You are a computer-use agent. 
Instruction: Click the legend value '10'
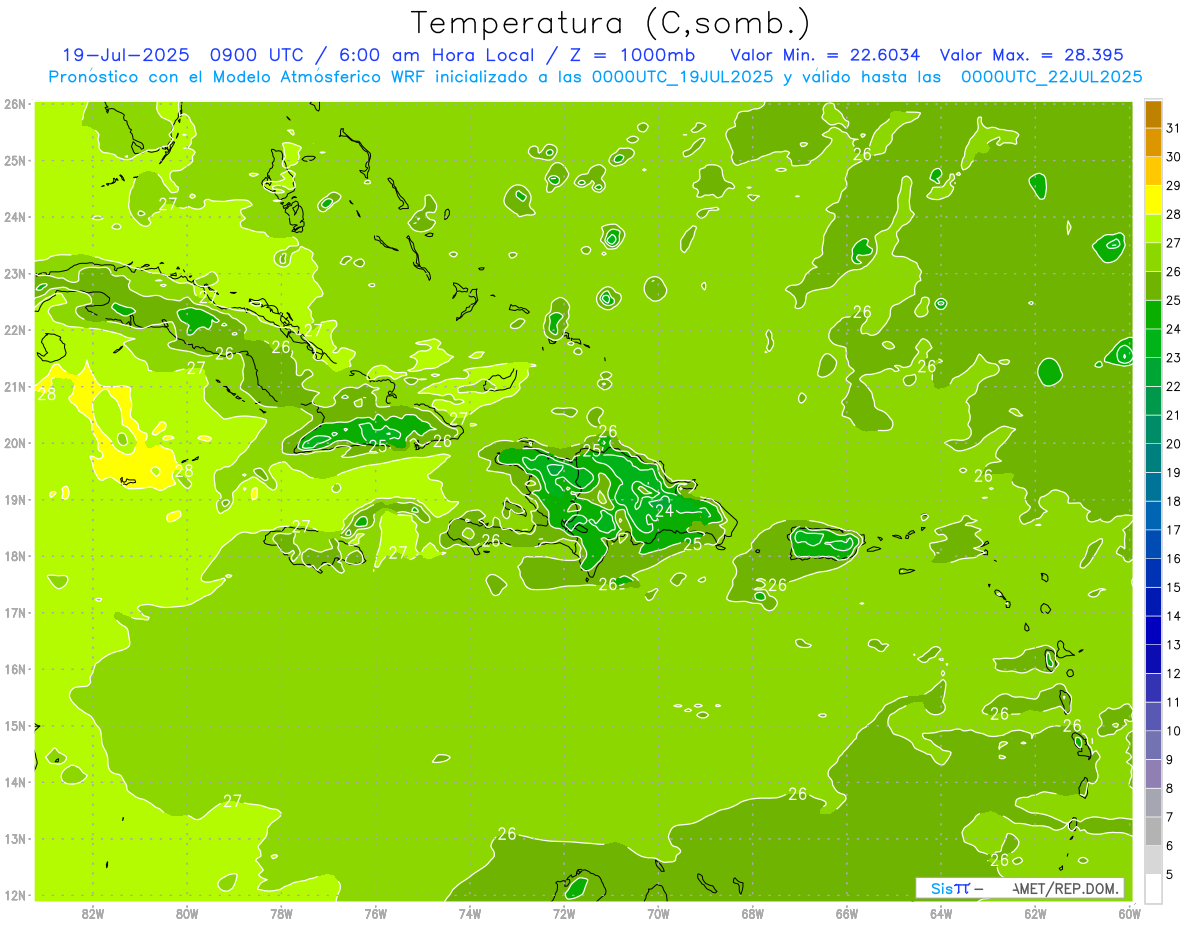pyautogui.click(x=1173, y=731)
